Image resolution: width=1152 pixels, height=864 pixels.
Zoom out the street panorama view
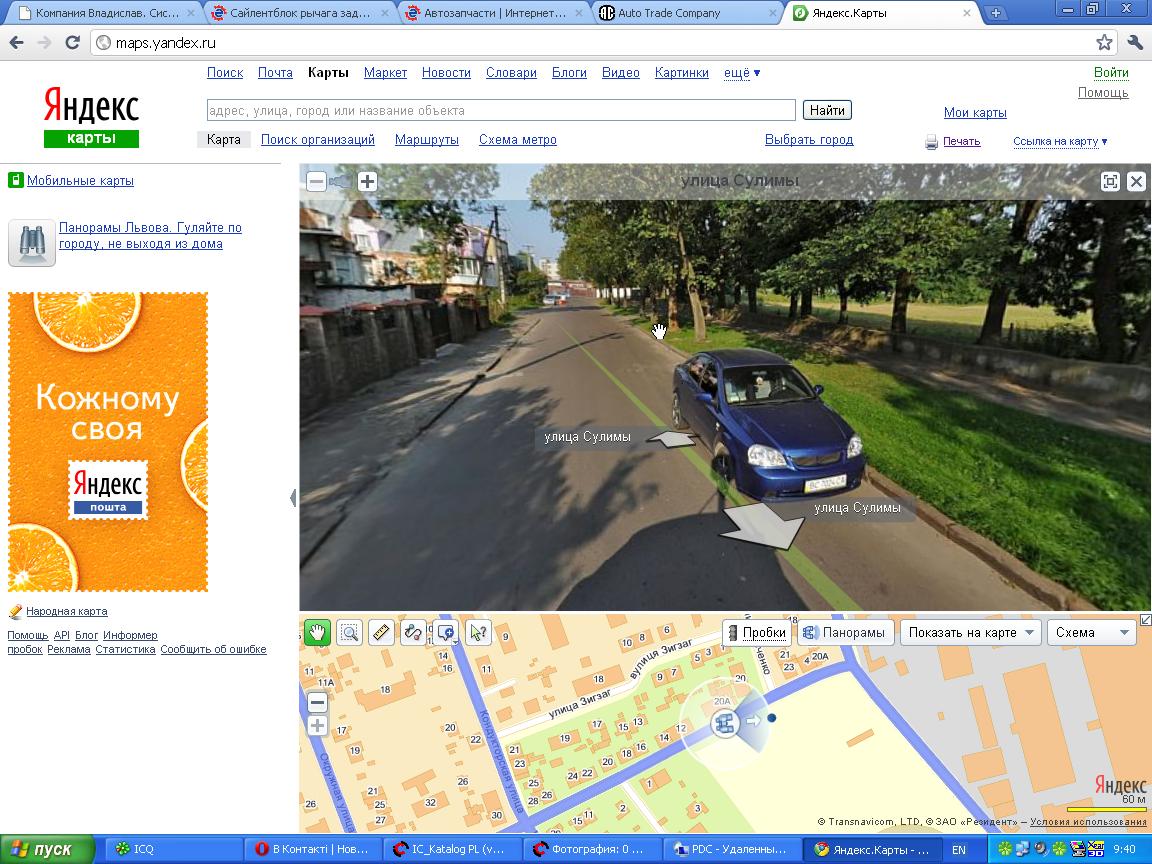[316, 181]
